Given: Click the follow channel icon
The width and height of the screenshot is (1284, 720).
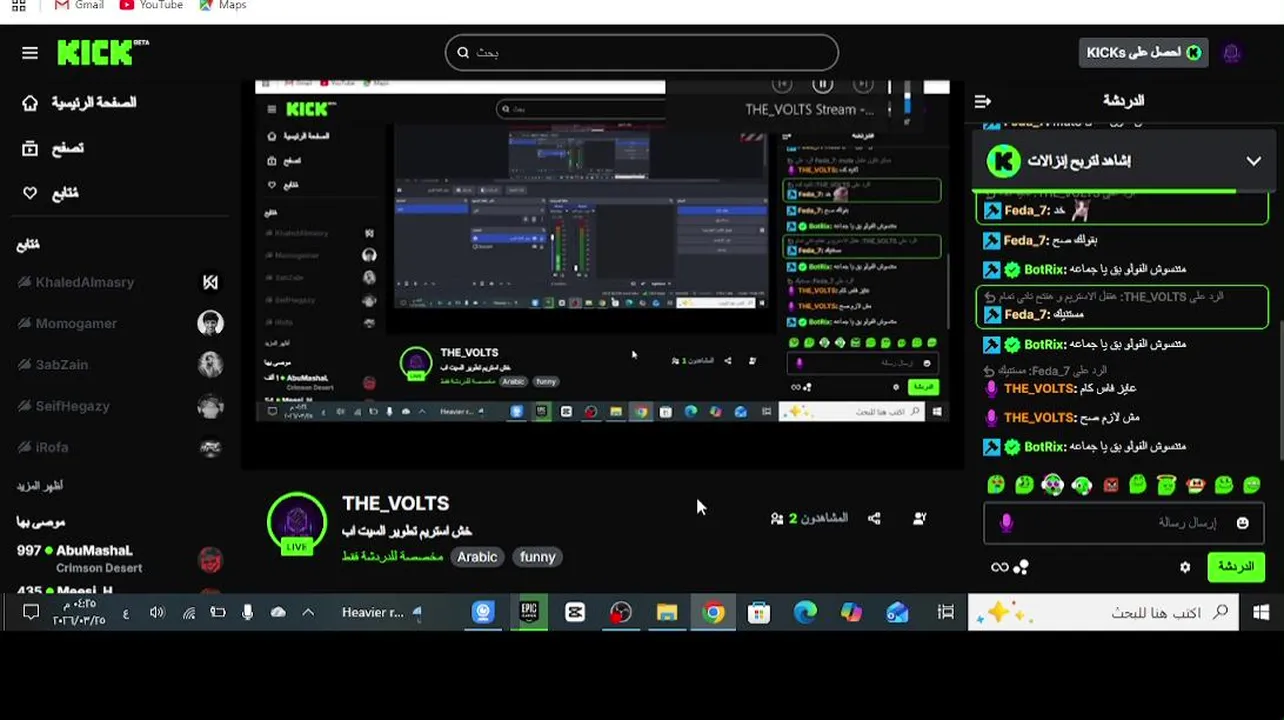Looking at the screenshot, I should click(919, 518).
